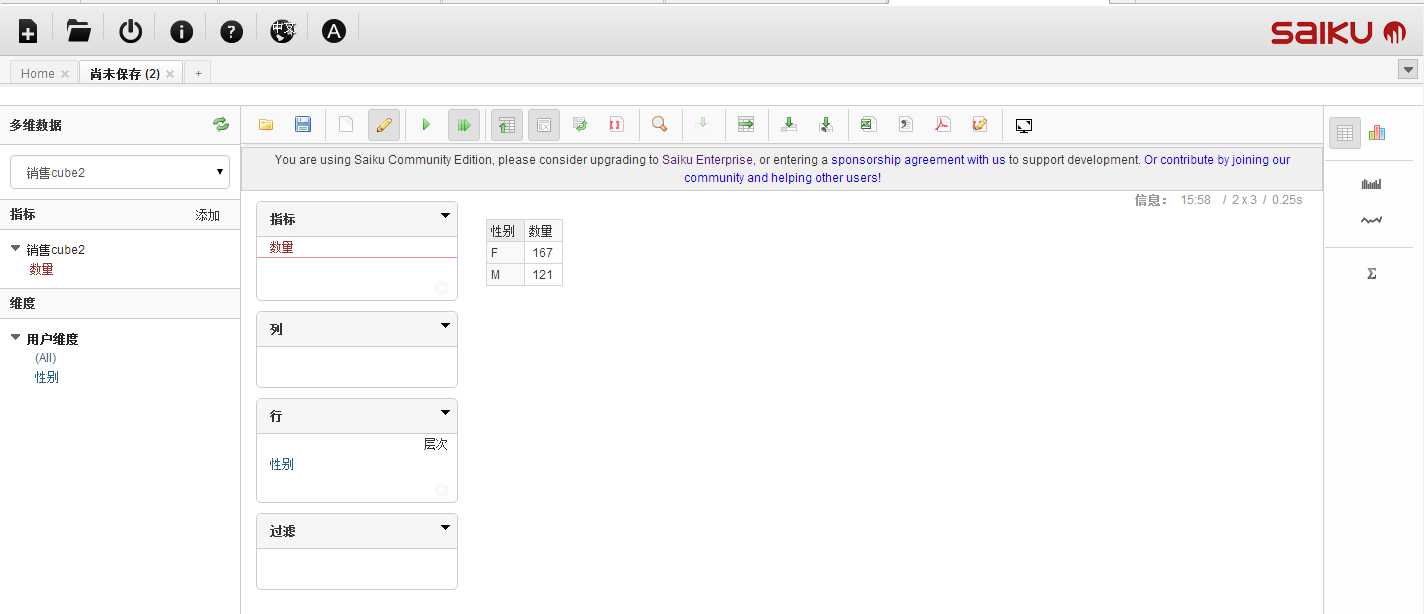This screenshot has height=614, width=1424.
Task: Collapse the 销售cube2 measures tree node
Action: tap(15, 249)
